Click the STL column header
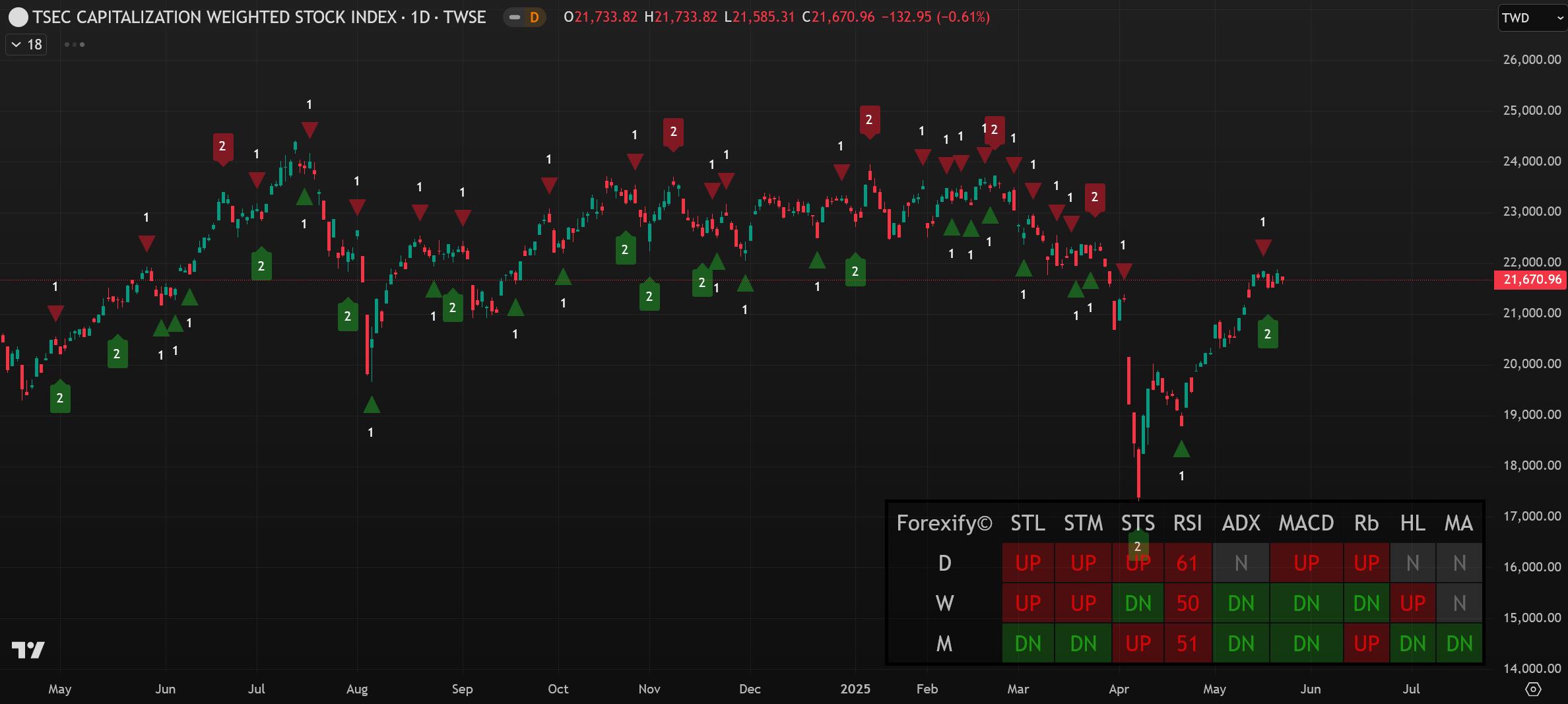Viewport: 1568px width, 704px height. pos(1028,523)
